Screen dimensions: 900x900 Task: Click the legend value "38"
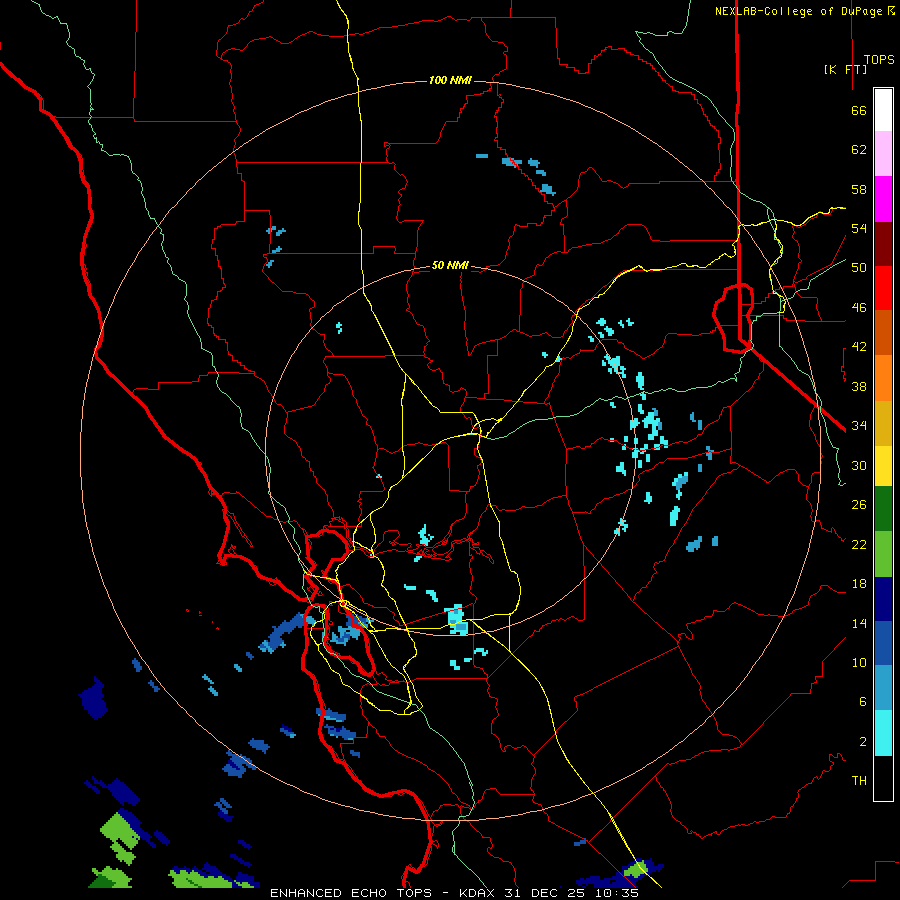pyautogui.click(x=859, y=386)
